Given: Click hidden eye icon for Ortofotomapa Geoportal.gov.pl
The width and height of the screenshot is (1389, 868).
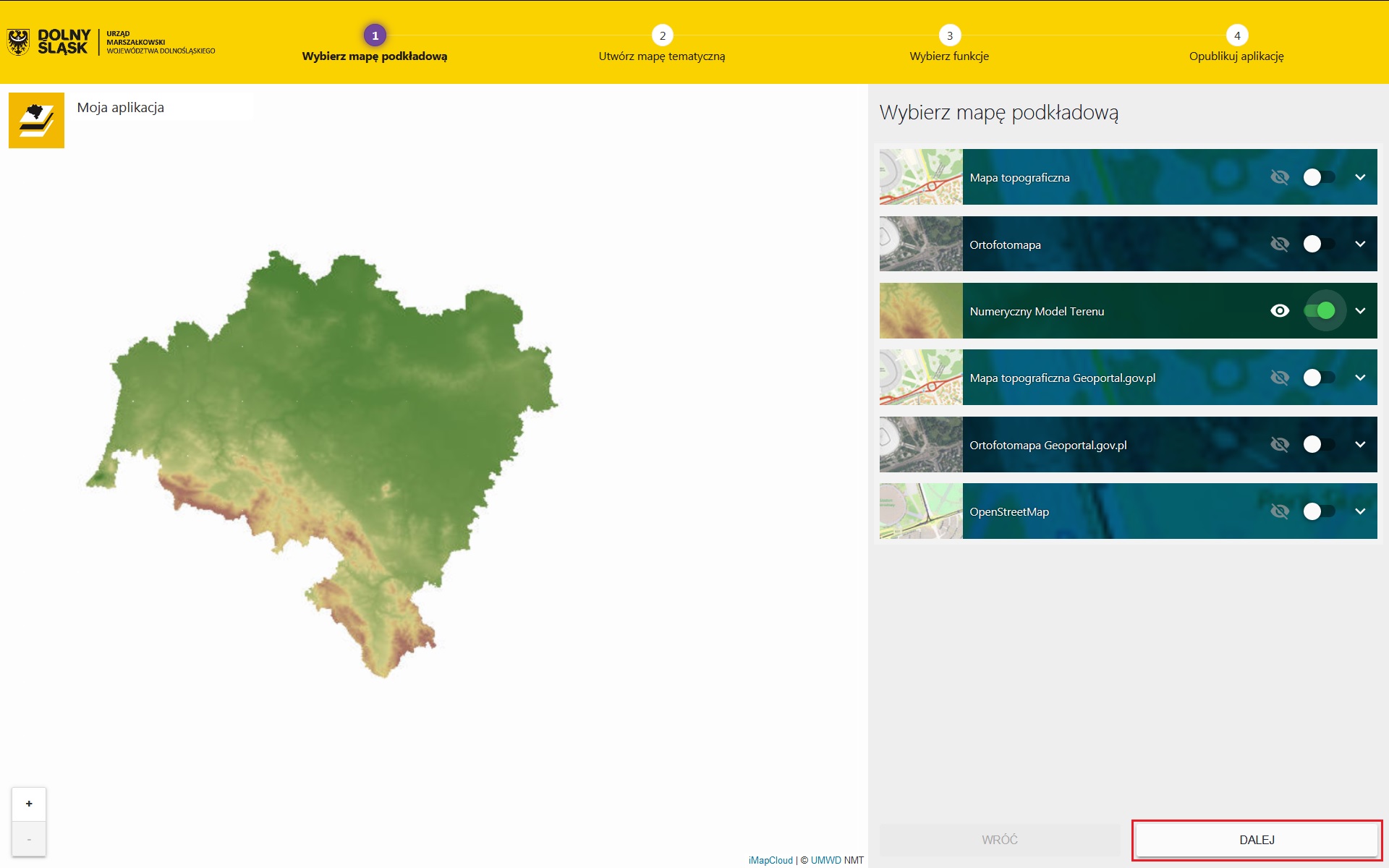Looking at the screenshot, I should click(1279, 444).
